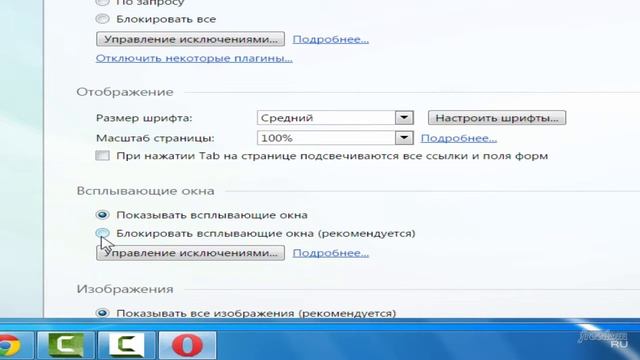This screenshot has height=360, width=640.
Task: Click the 'Отображение' section heading
Action: point(125,92)
